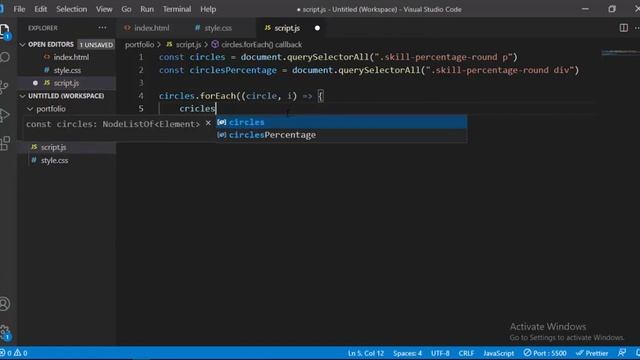
Task: Click Spaces: 4 indentation setting
Action: [407, 353]
